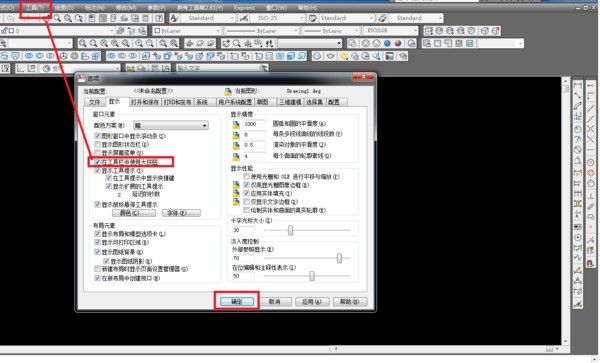Enable 仅显示文字边框 checkbox
The width and height of the screenshot is (600, 363).
click(x=246, y=202)
